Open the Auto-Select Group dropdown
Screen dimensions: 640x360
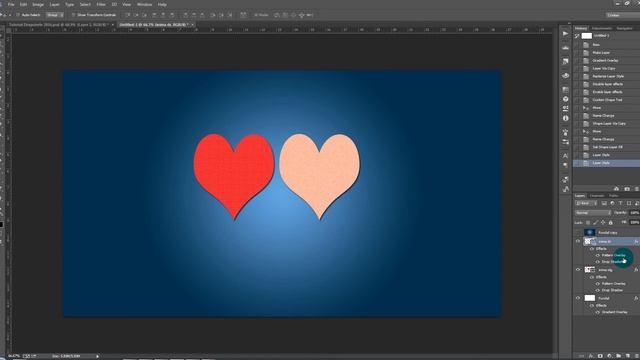(x=55, y=15)
